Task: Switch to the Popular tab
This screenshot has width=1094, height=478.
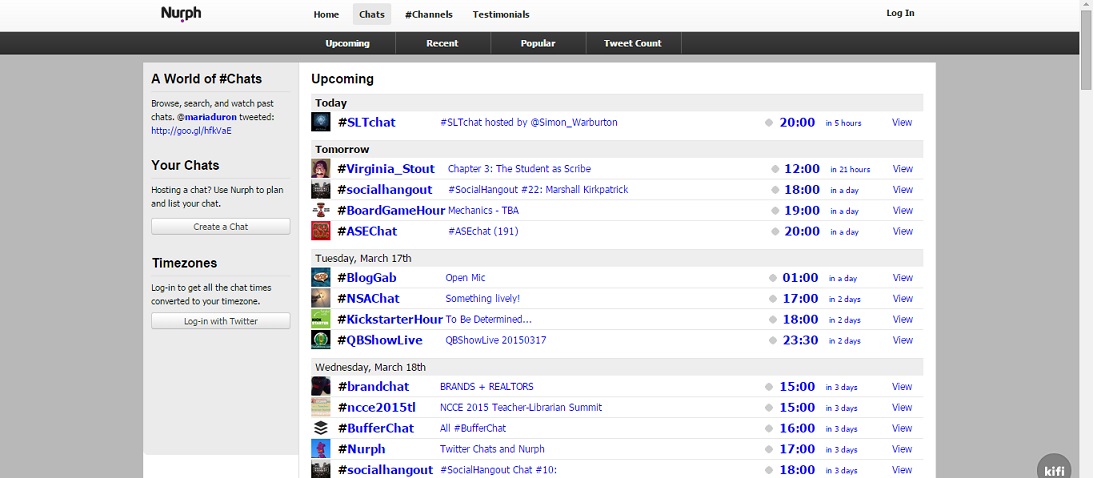Action: tap(538, 43)
